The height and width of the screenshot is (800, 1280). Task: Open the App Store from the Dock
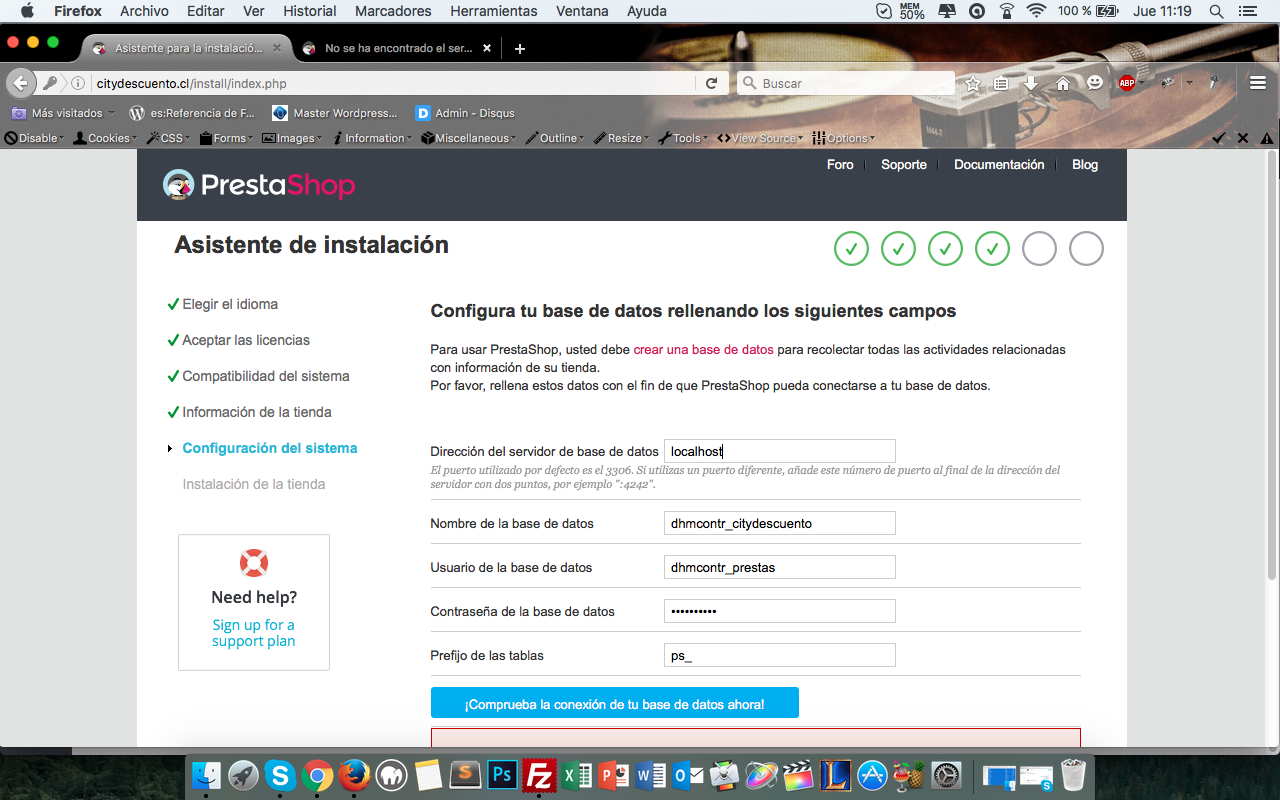tap(873, 775)
